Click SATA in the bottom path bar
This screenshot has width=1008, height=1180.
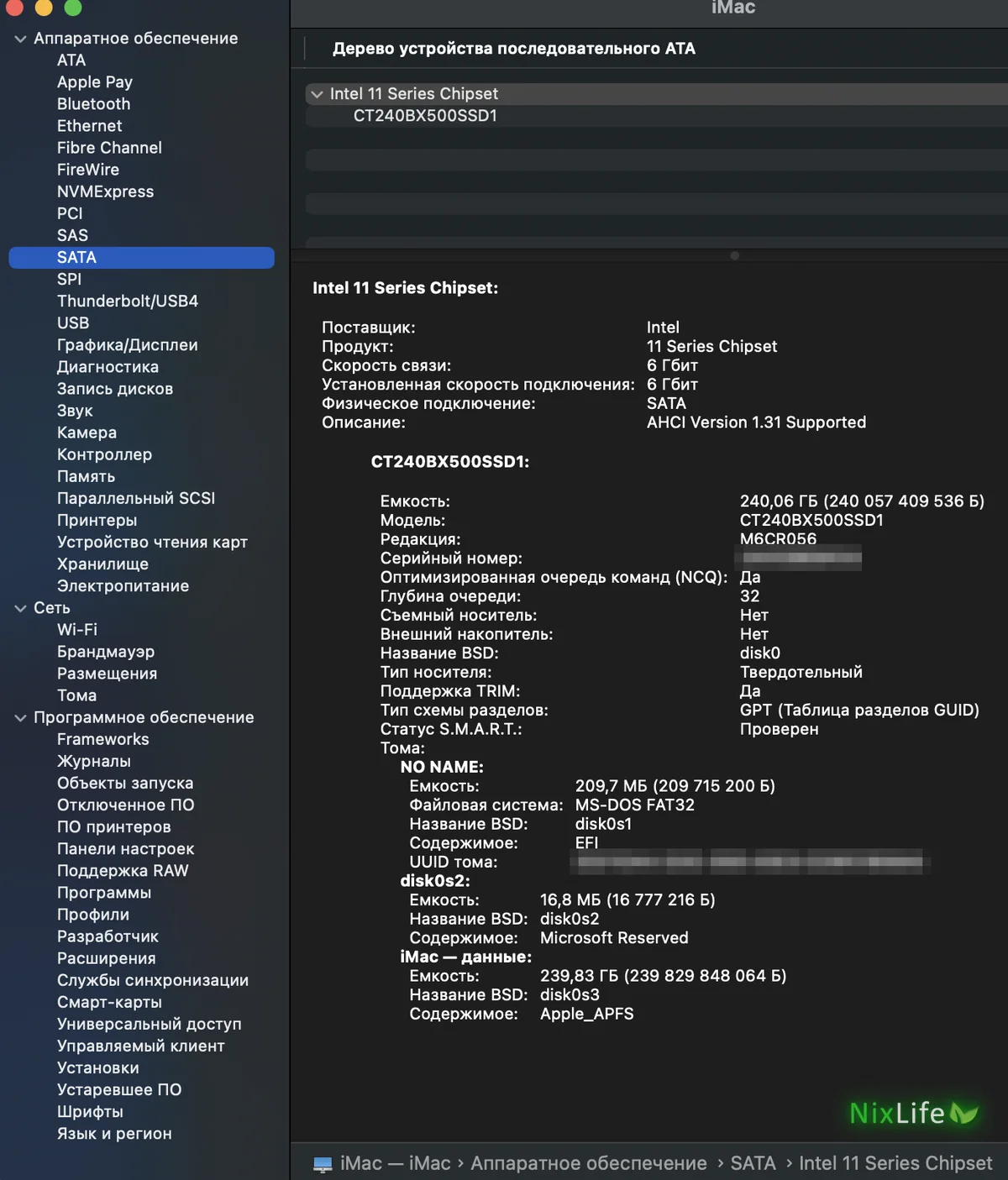(x=753, y=1163)
